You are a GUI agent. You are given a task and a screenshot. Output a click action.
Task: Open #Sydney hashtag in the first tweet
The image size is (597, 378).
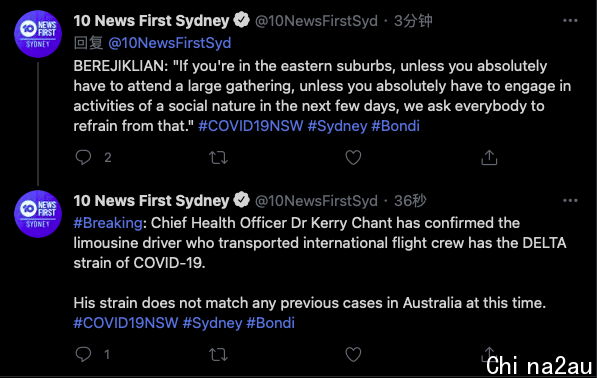coord(337,126)
